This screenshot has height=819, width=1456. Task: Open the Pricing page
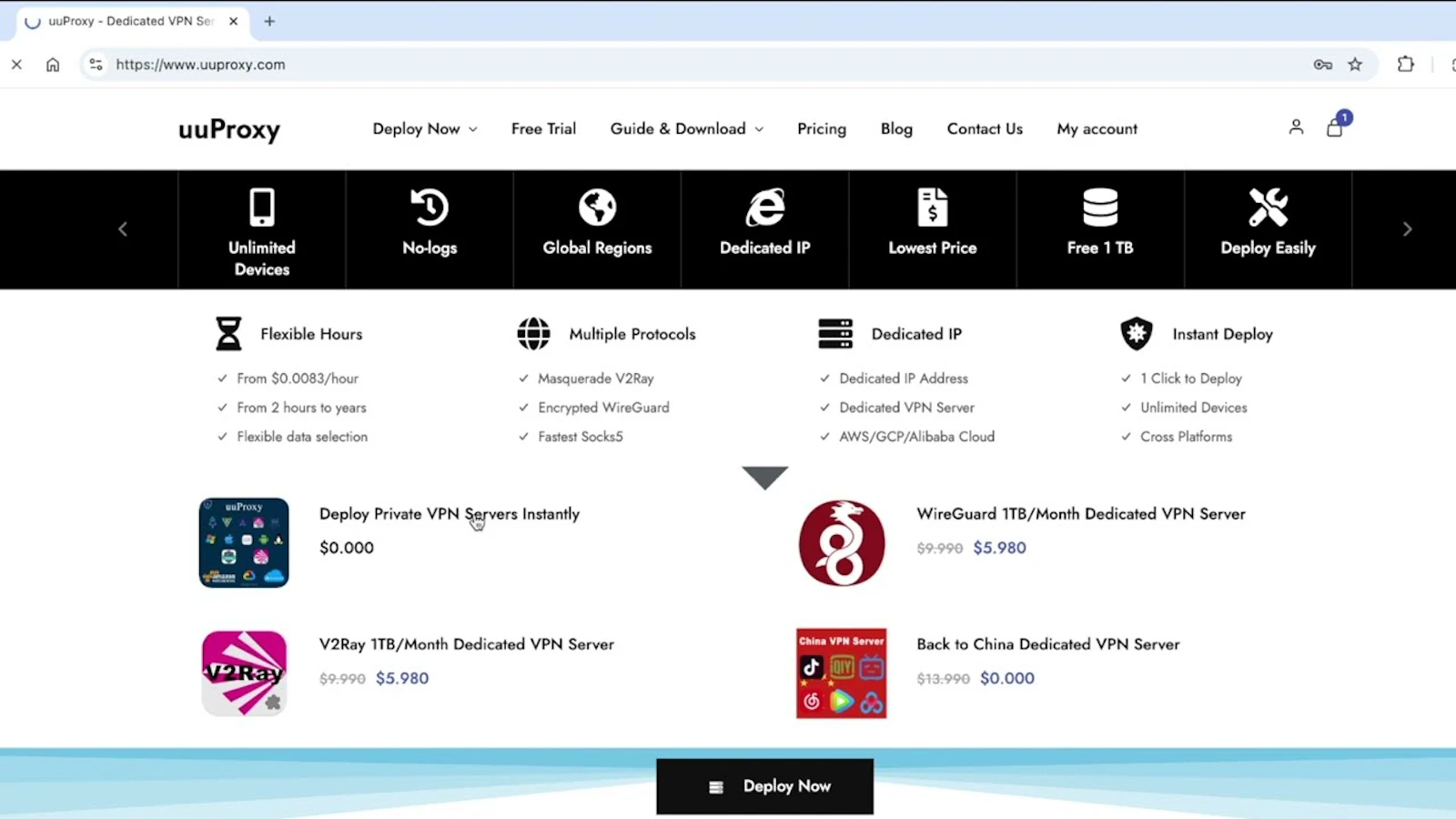tap(822, 129)
